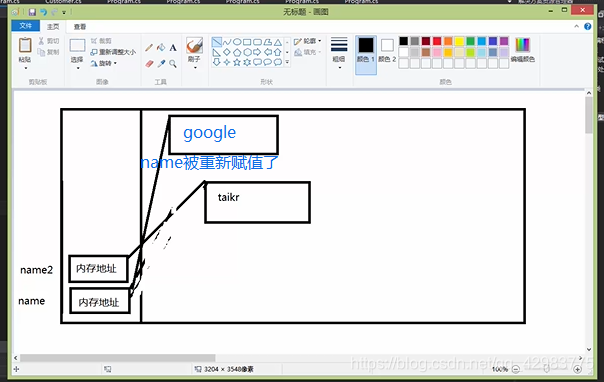This screenshot has height=382, width=604.
Task: Choose the Curve shape
Action: pos(227,42)
